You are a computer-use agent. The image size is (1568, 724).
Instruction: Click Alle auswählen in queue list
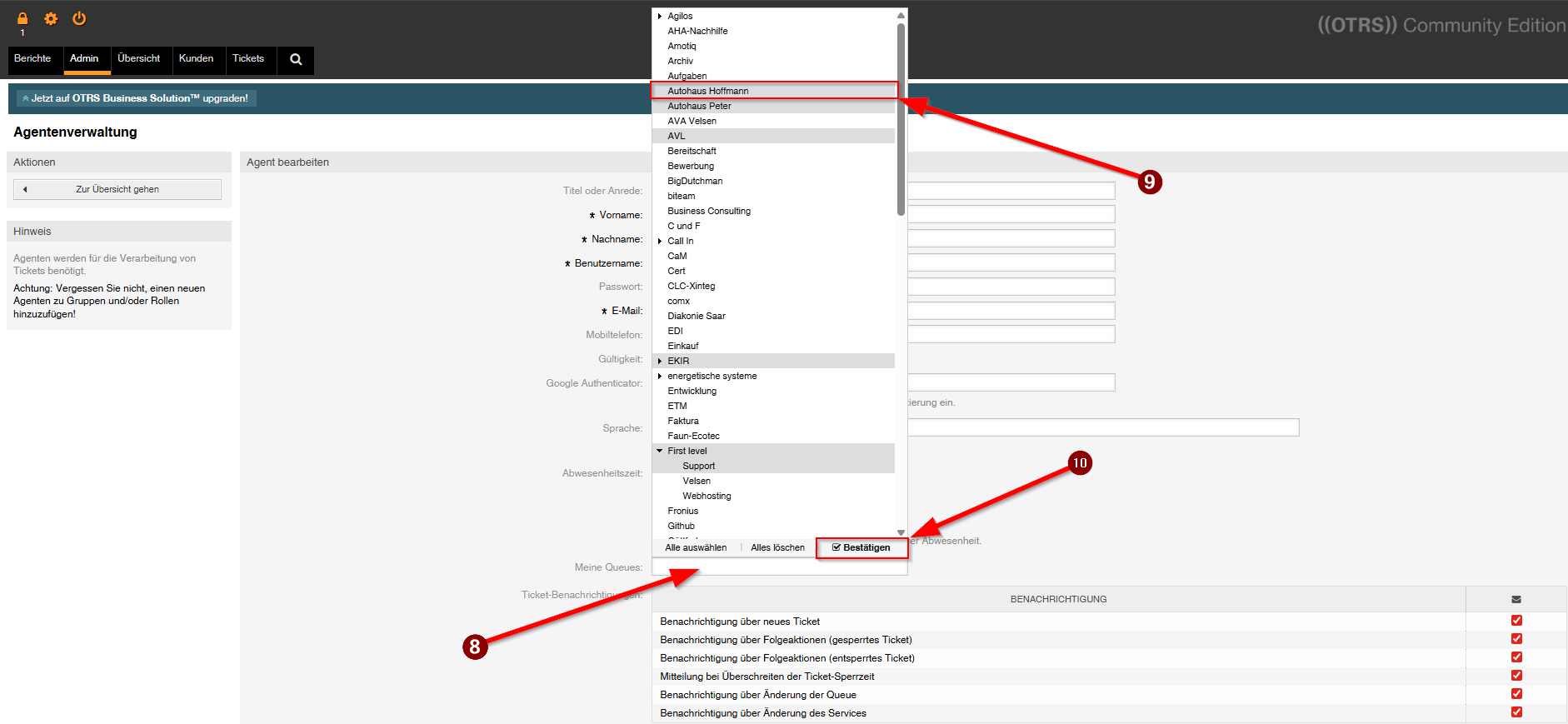(696, 547)
